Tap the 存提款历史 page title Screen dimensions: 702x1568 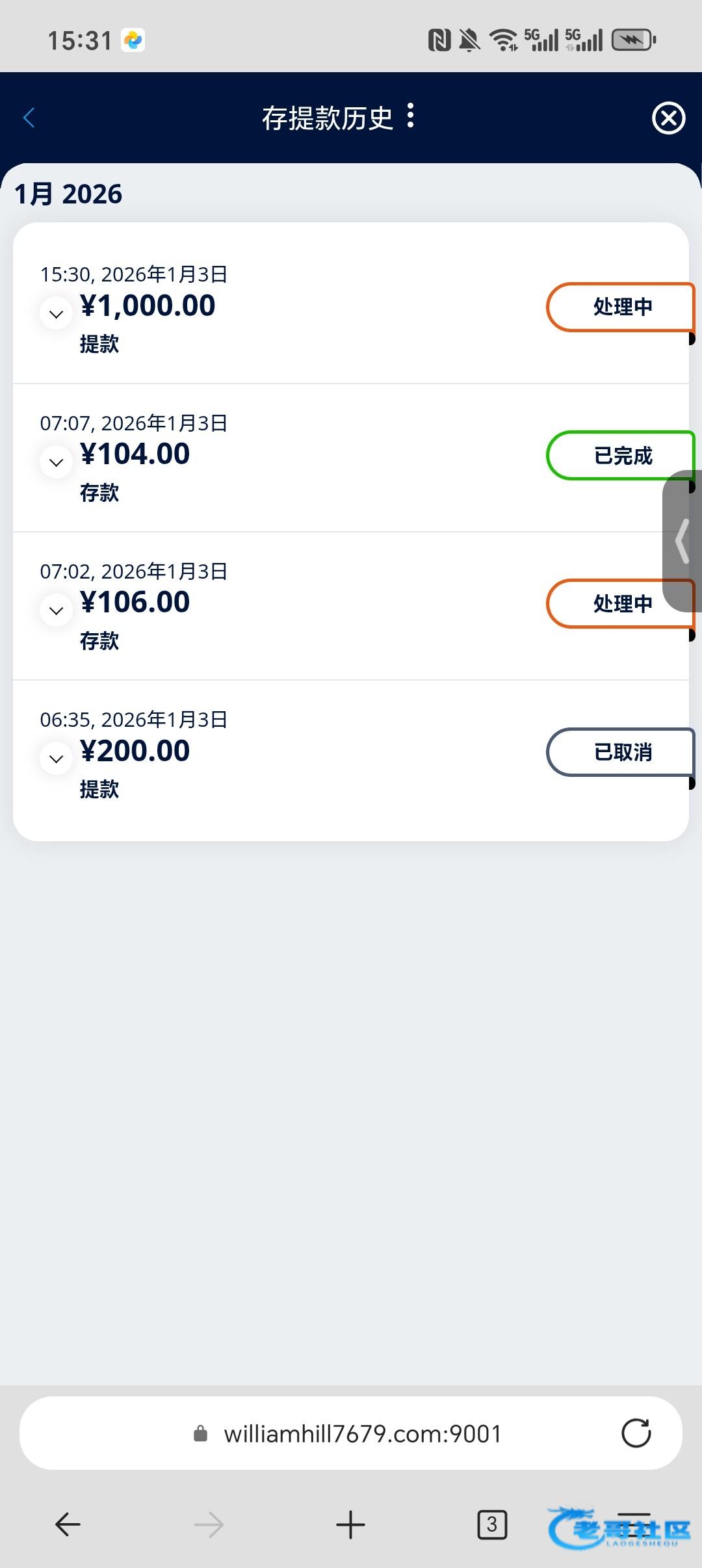(327, 118)
